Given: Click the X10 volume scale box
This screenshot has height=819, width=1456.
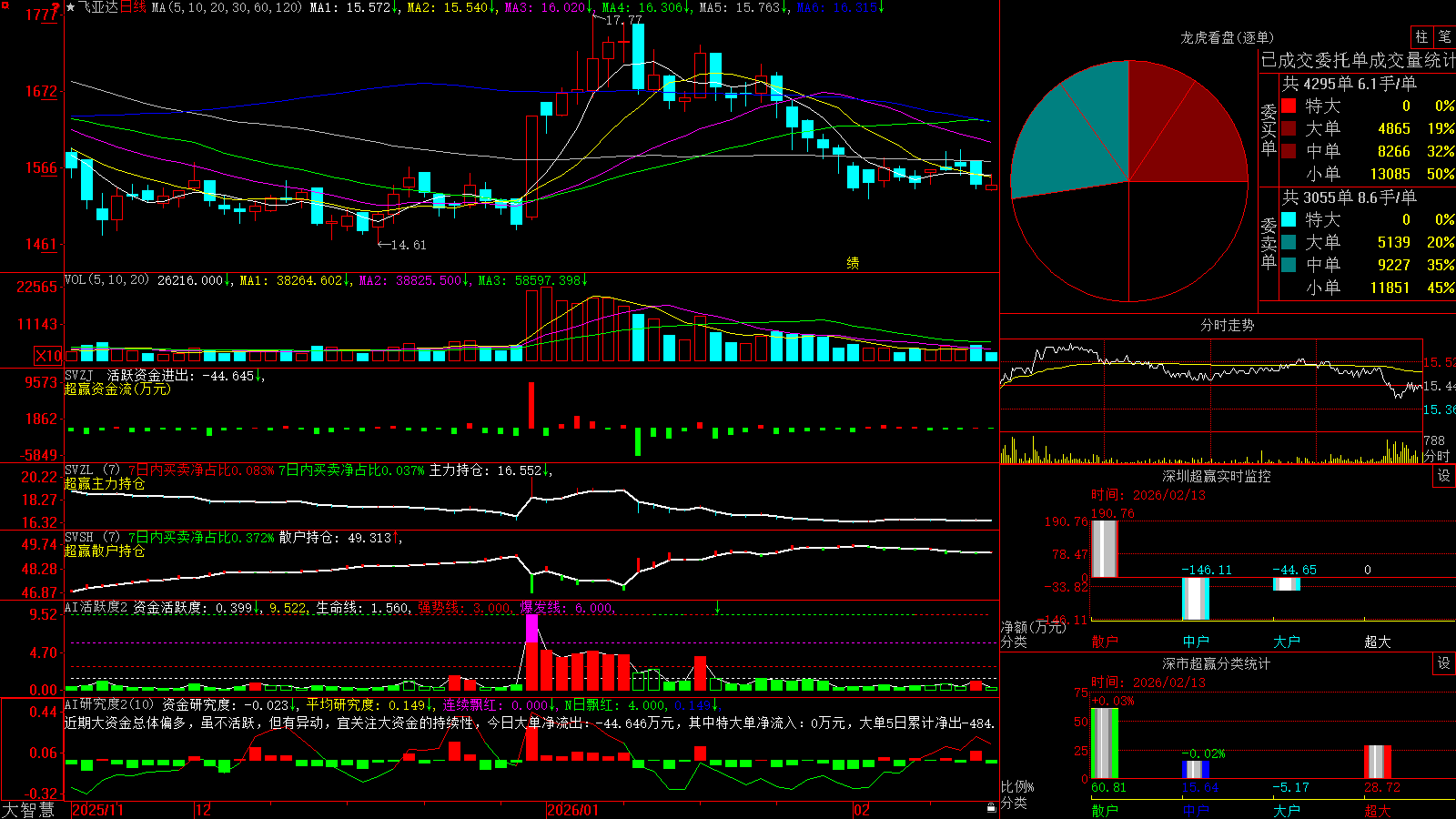Looking at the screenshot, I should tap(48, 356).
